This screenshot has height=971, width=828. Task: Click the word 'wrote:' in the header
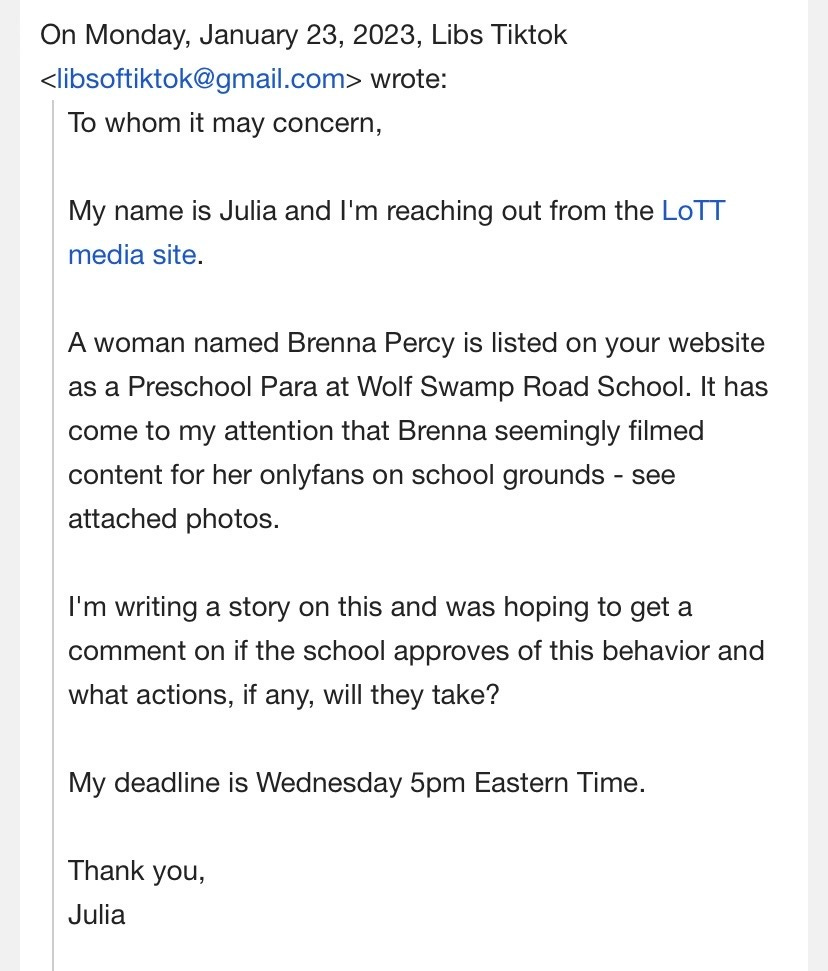tap(409, 79)
